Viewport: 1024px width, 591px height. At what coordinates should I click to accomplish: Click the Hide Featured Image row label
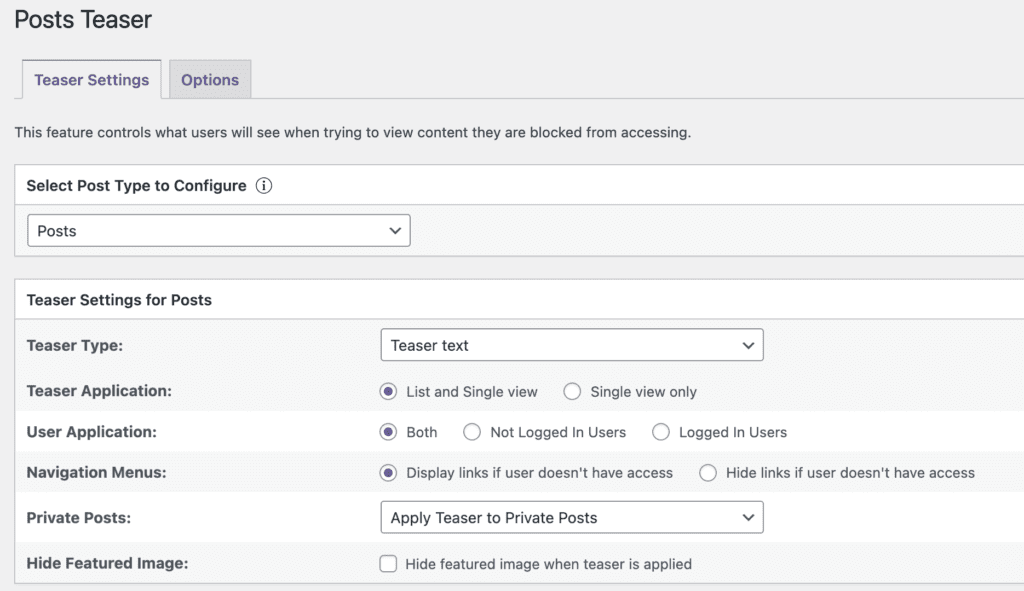point(107,564)
